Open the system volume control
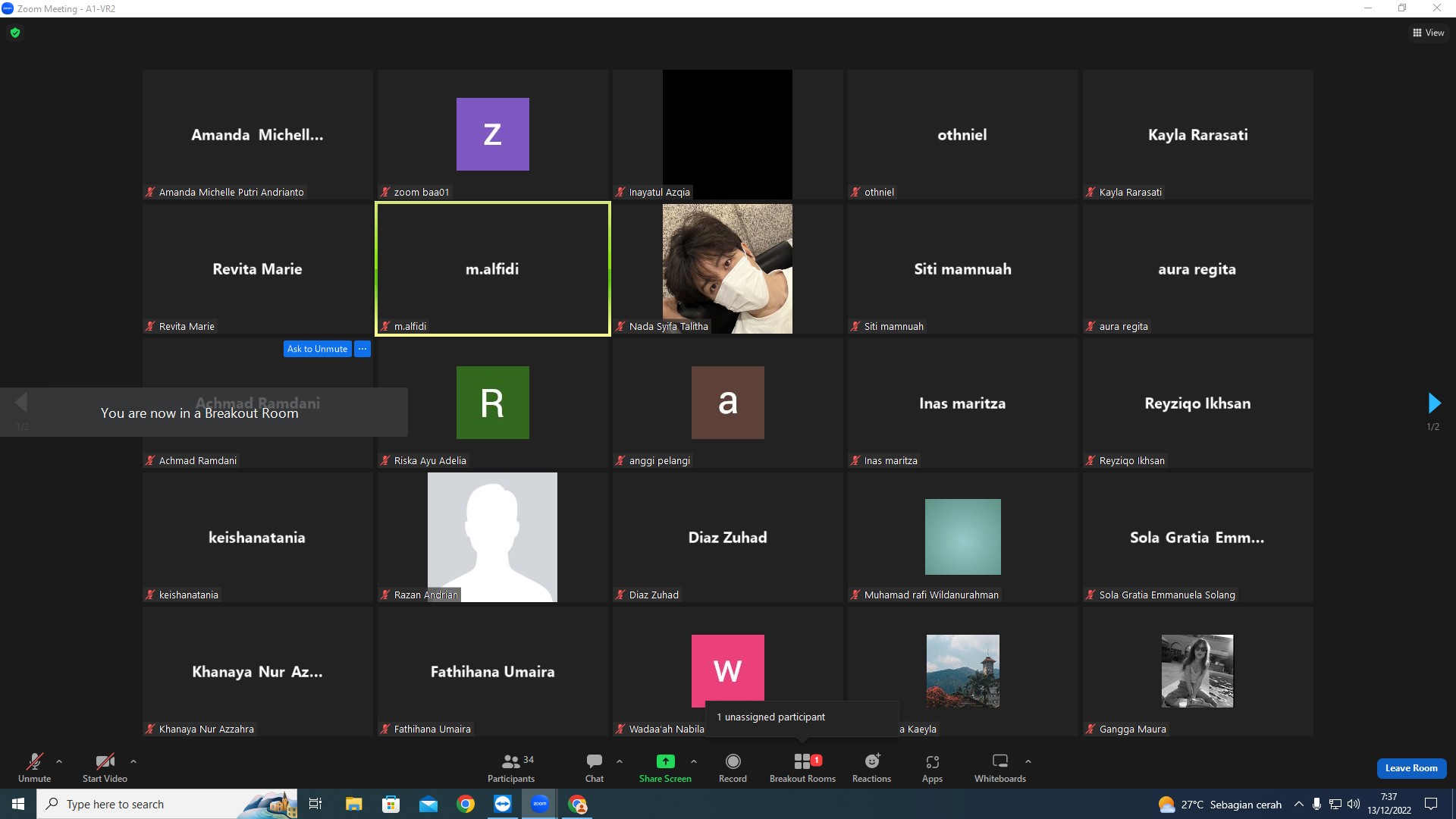 point(1354,804)
